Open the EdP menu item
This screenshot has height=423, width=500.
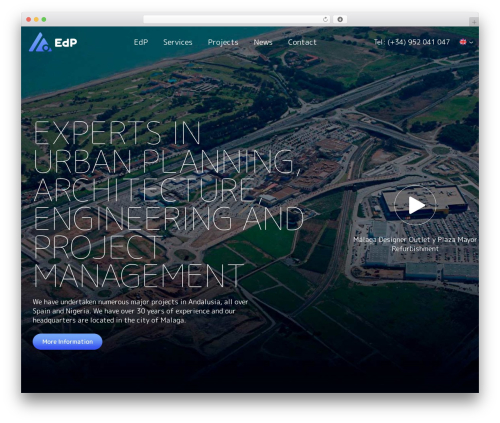tap(141, 42)
